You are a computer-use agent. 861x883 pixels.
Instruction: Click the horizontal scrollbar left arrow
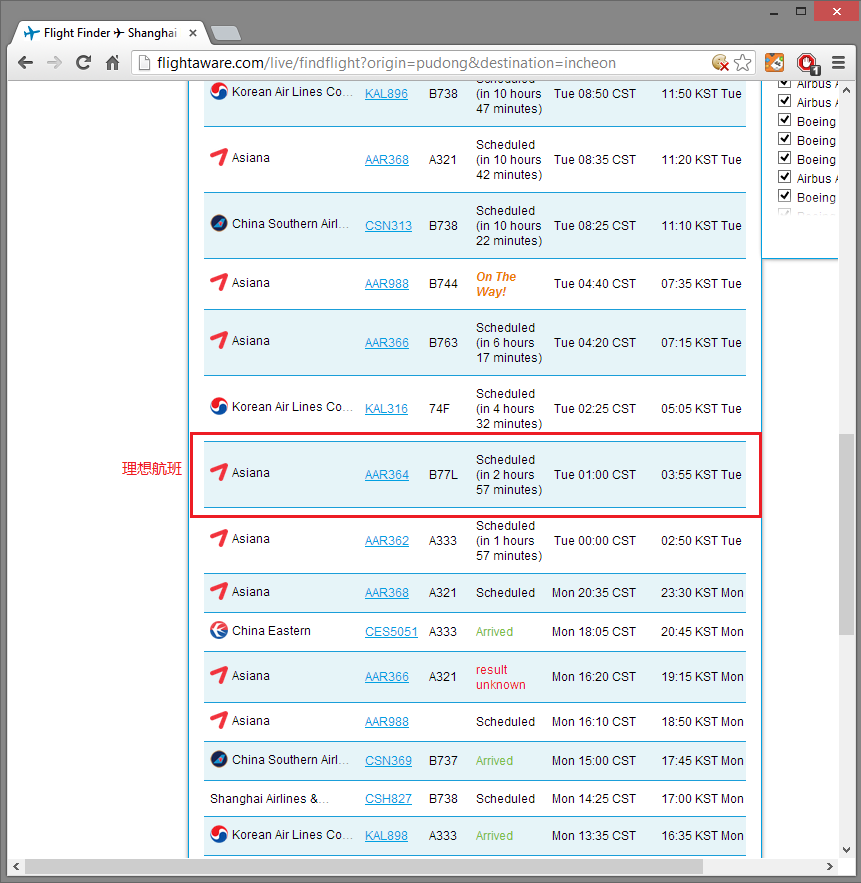pos(16,866)
